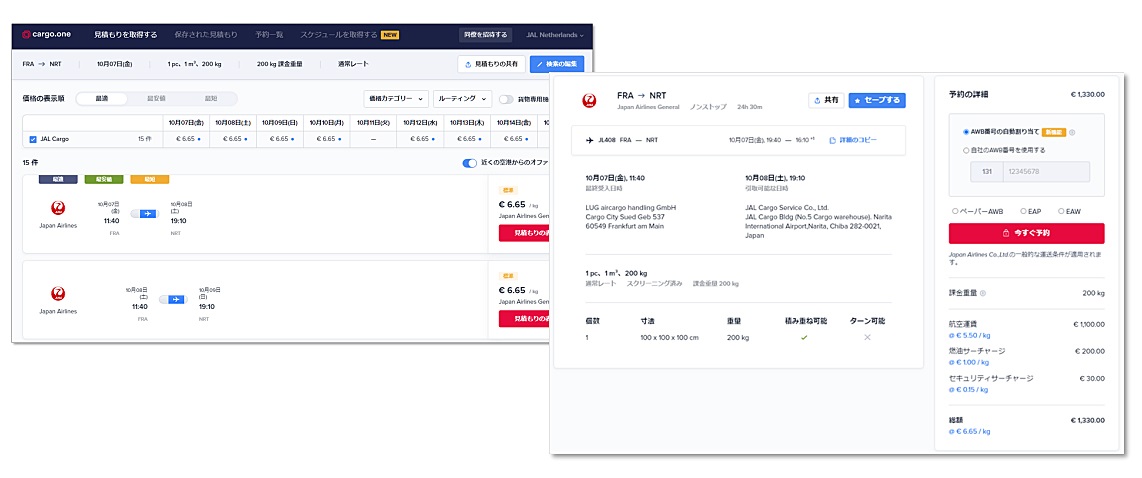Select the 最安値 sort option
This screenshot has height=478, width=1142.
tap(156, 98)
